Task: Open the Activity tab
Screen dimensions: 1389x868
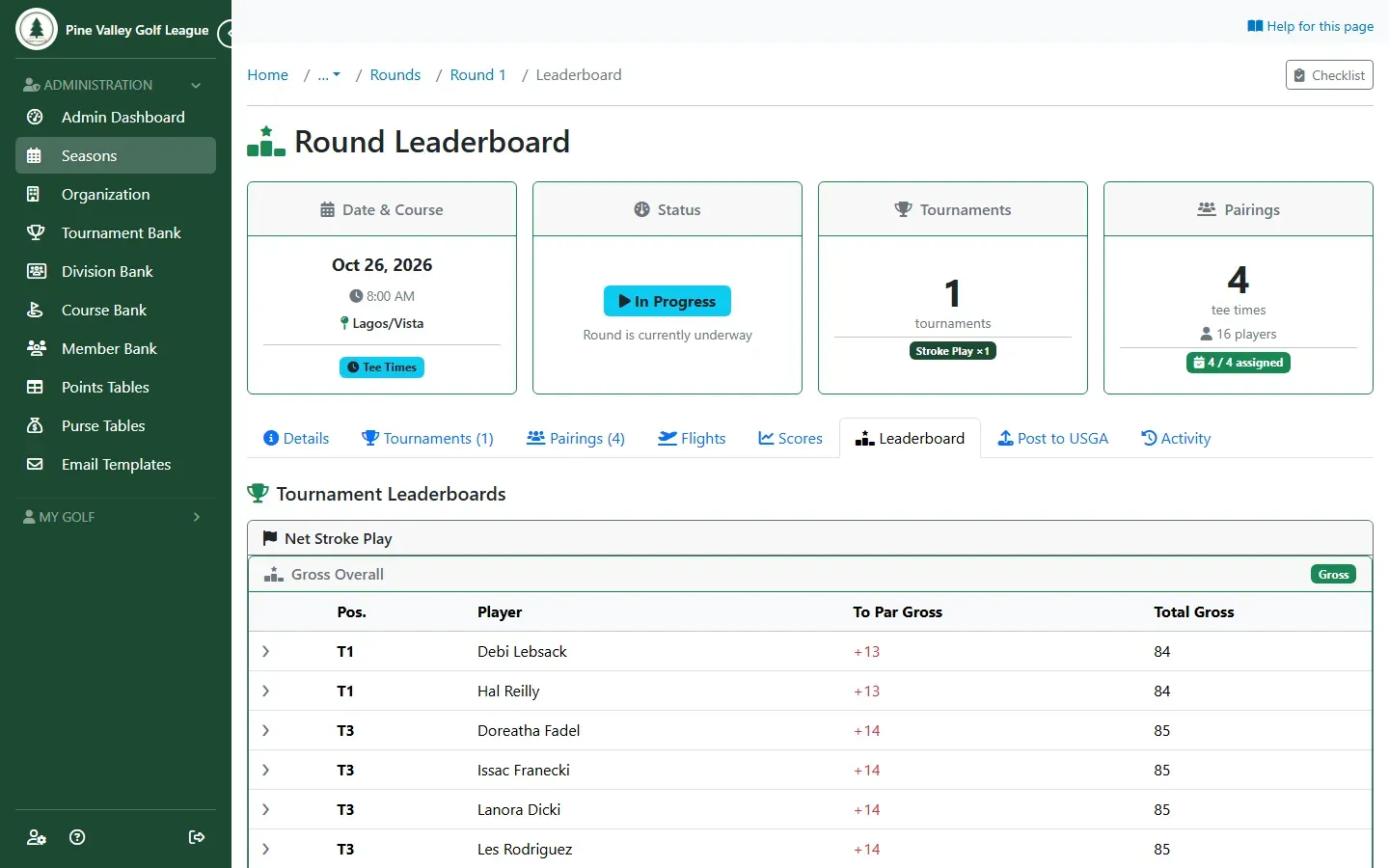Action: [1176, 438]
